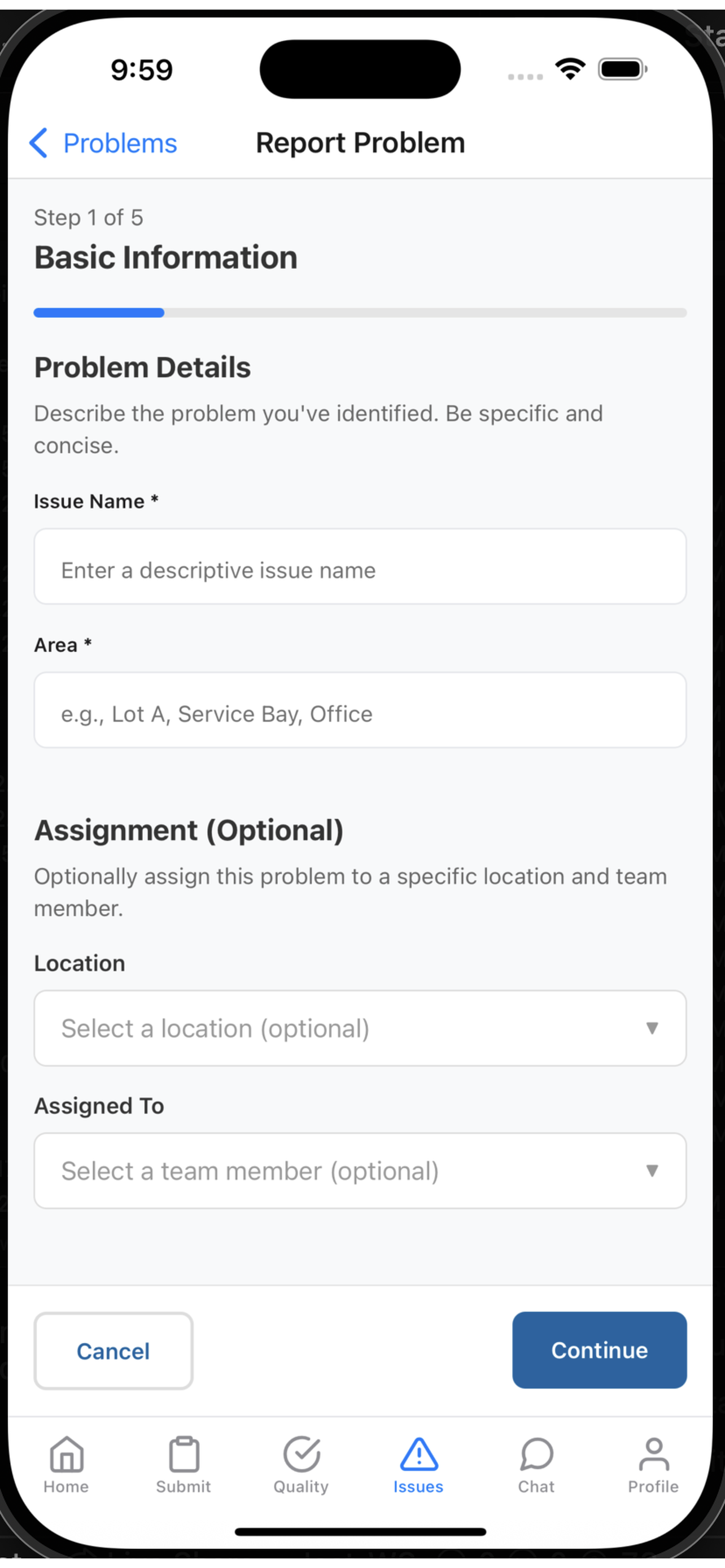The height and width of the screenshot is (1568, 725).
Task: Tap the Submit clipboard icon
Action: tap(184, 1454)
